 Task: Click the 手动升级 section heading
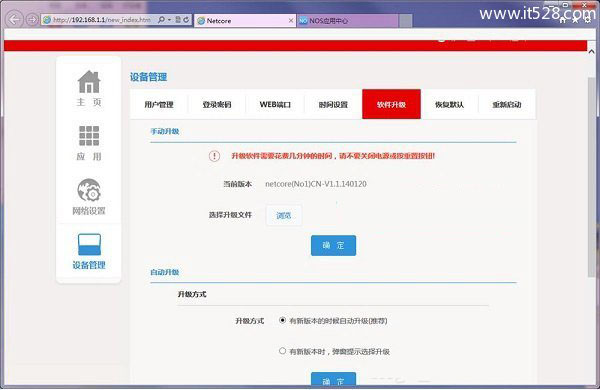[x=165, y=131]
